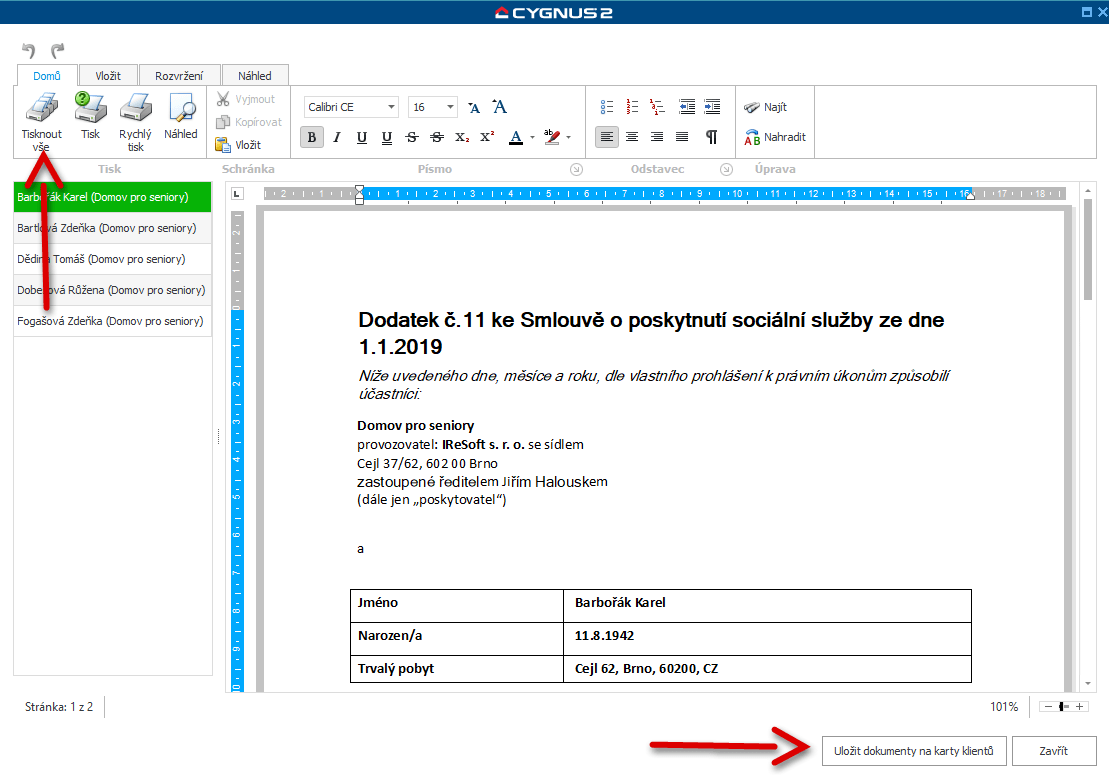Click the zoom in plus button
This screenshot has height=776, width=1109.
(1079, 707)
